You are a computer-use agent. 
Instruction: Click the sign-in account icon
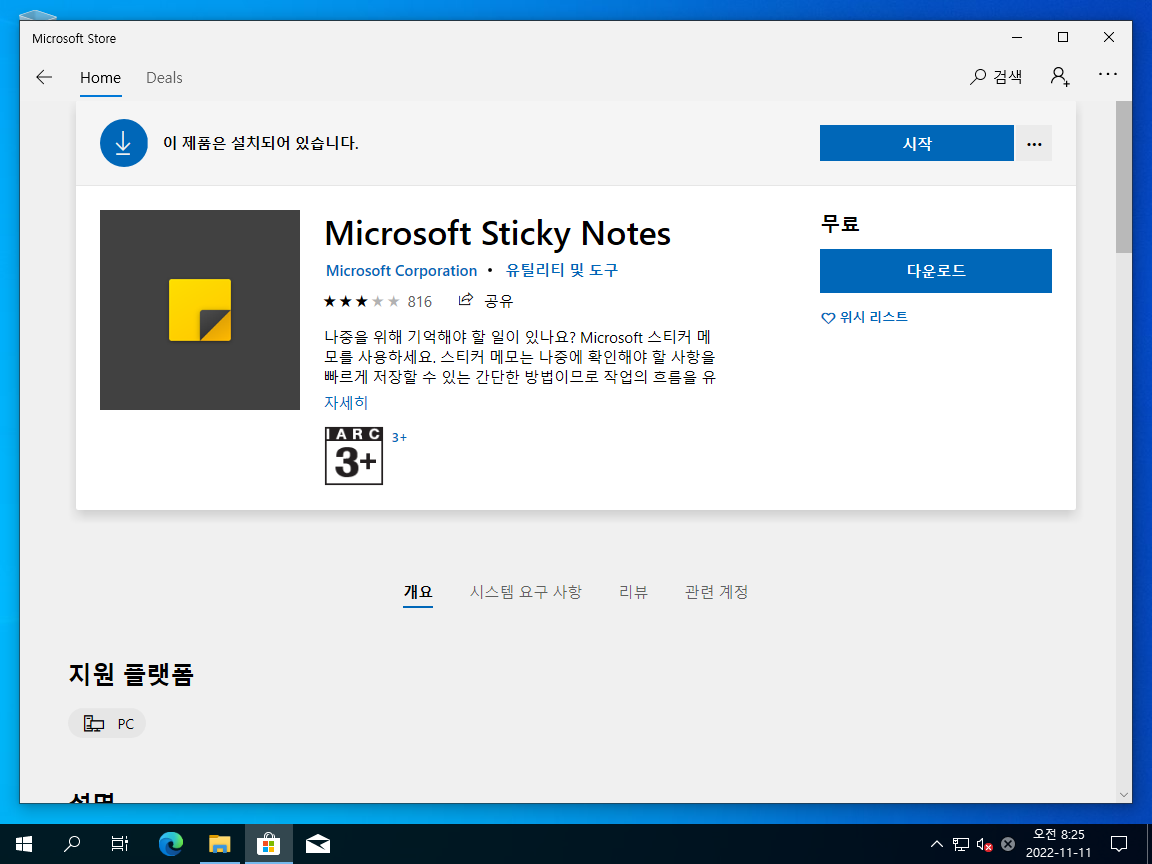pos(1059,76)
